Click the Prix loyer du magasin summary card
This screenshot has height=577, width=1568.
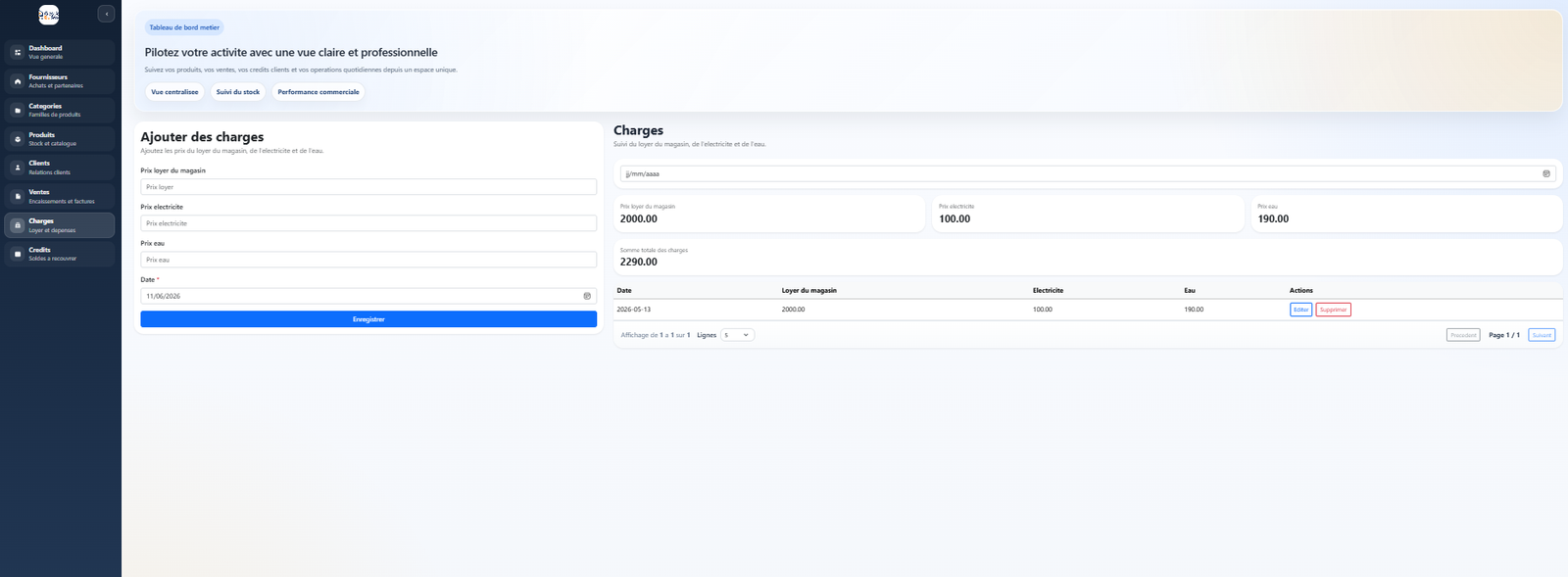pyautogui.click(x=769, y=214)
